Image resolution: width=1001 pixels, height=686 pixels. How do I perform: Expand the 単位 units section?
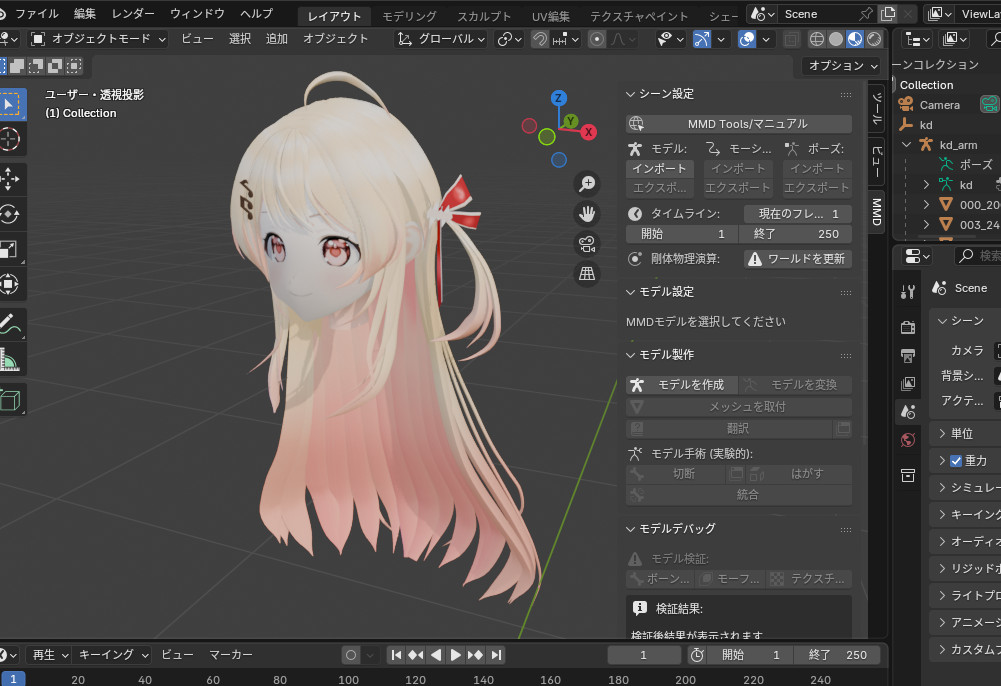coord(942,434)
